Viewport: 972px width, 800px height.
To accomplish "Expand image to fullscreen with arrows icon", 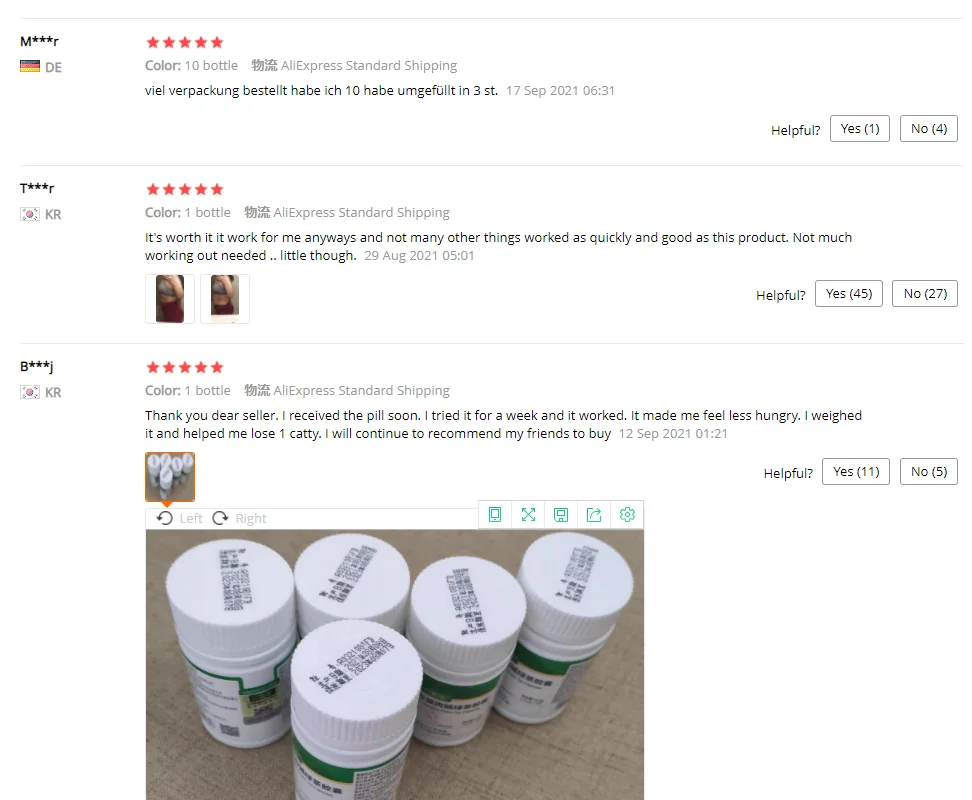I will point(528,514).
